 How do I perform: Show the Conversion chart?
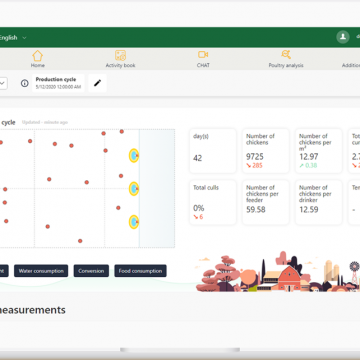[91, 271]
